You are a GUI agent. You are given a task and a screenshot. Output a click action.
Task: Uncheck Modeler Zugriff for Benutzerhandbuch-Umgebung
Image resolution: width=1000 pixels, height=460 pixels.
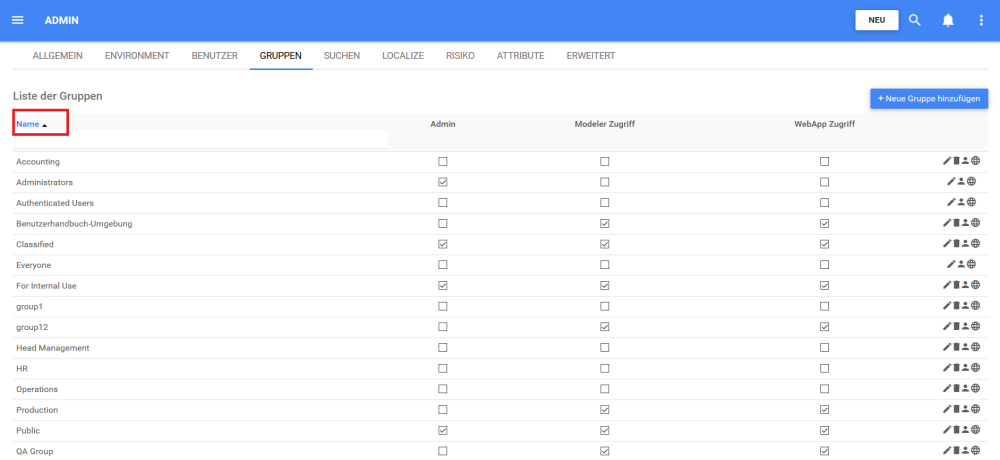604,223
